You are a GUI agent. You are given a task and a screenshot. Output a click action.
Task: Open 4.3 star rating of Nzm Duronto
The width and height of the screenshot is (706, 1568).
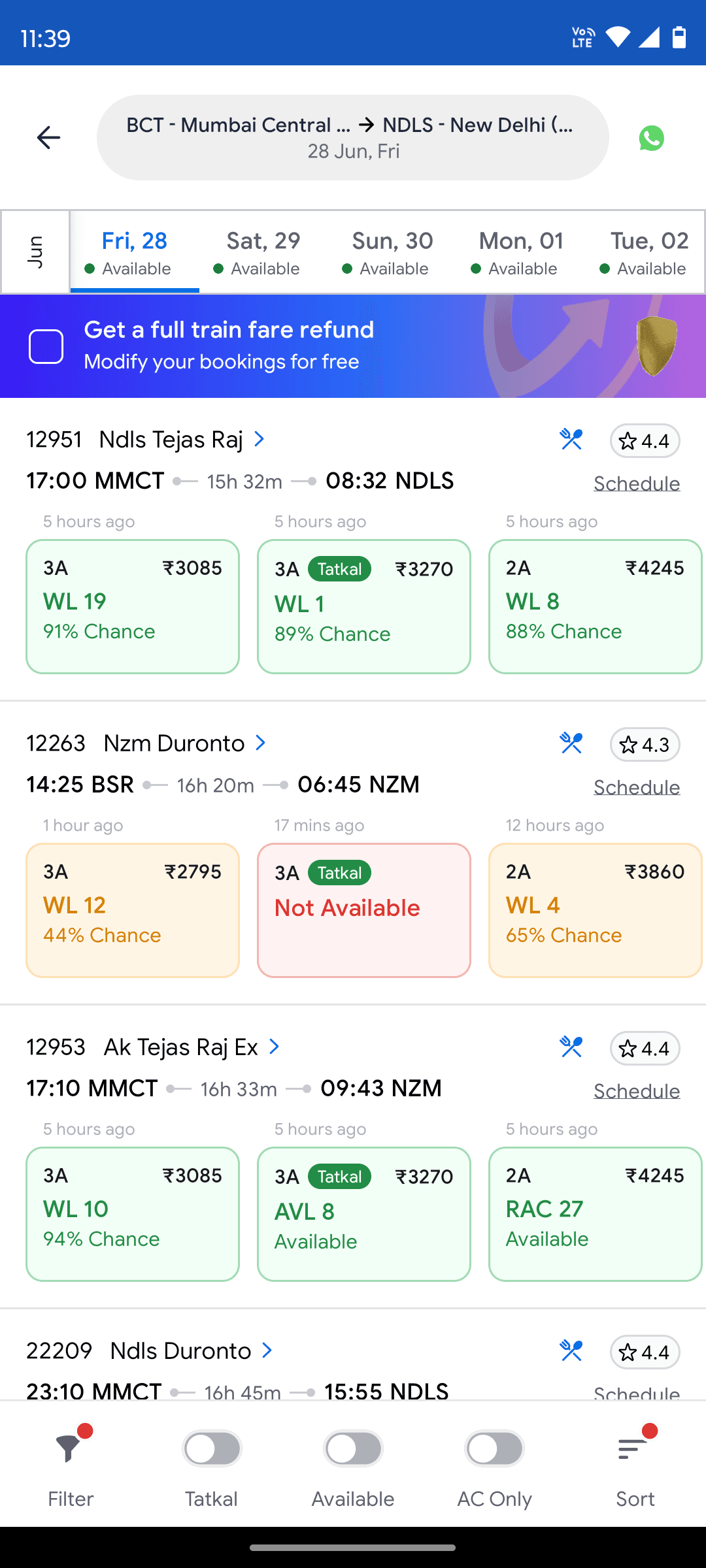645,745
